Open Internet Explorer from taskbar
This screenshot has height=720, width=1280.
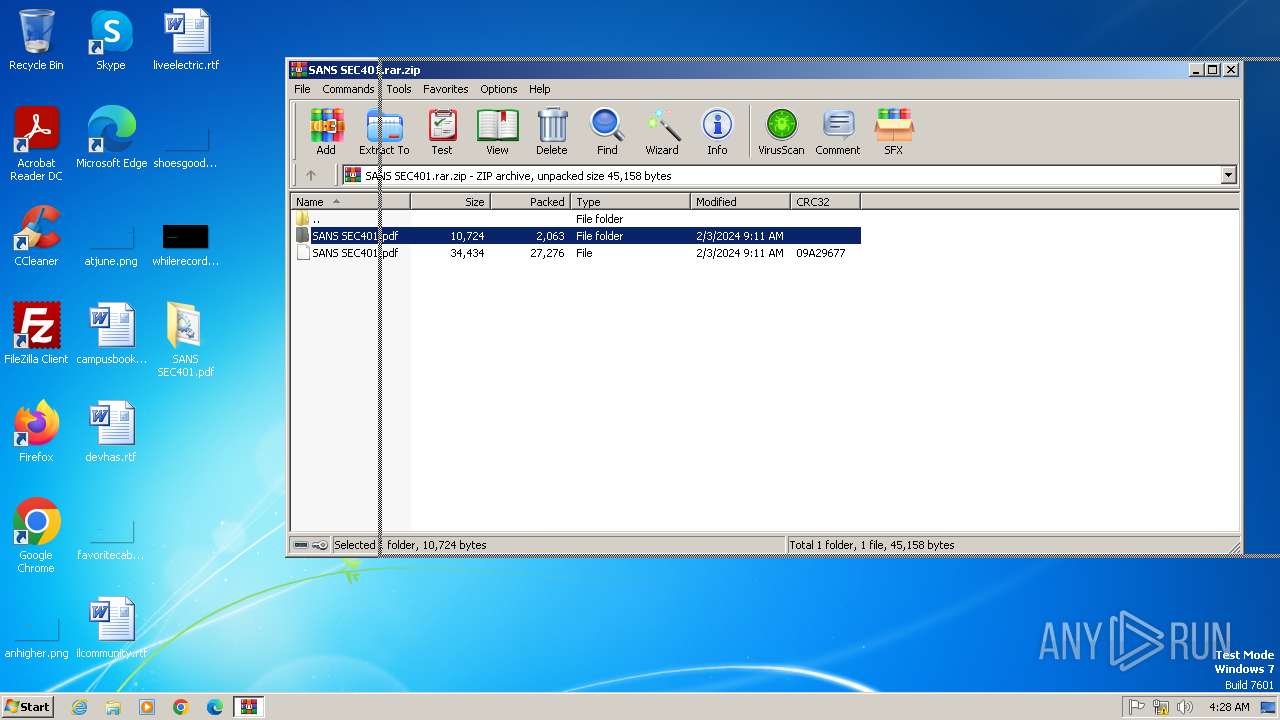[x=79, y=707]
